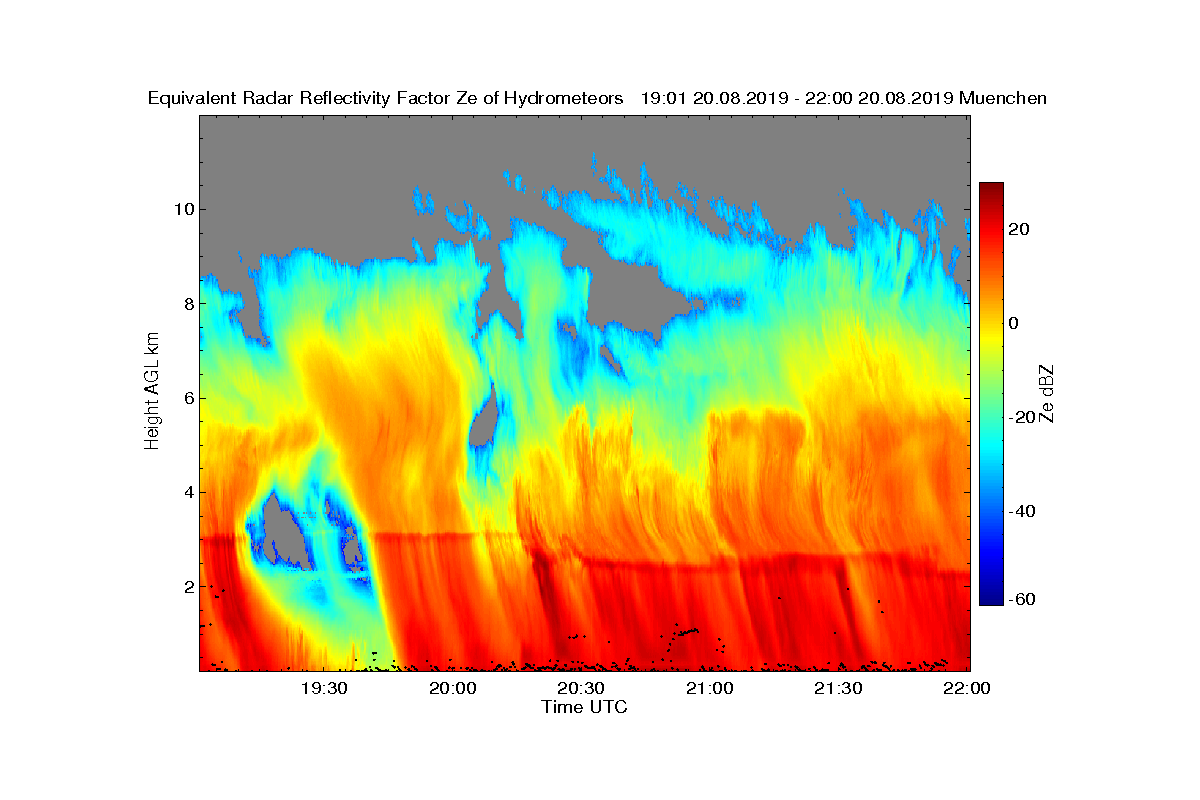
Task: Click the height label 4
Action: pos(189,492)
